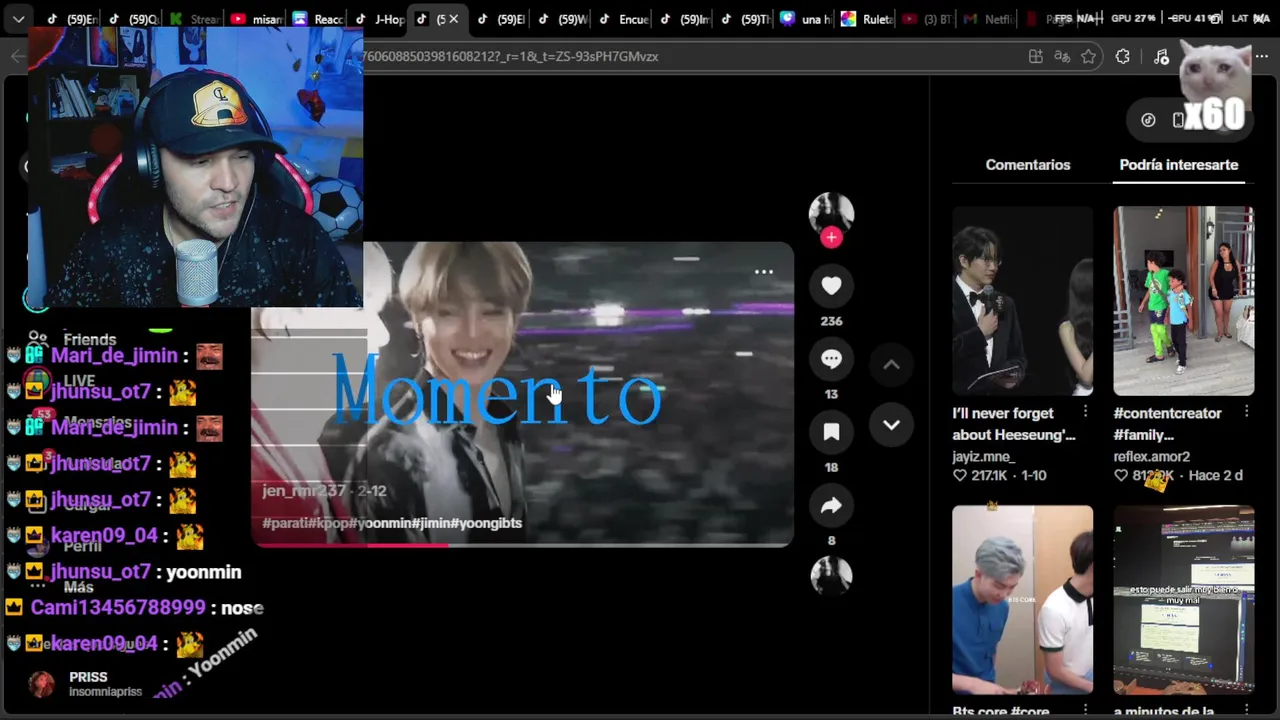
Task: Click the Friends item in TikTok sidebar
Action: tap(72, 339)
